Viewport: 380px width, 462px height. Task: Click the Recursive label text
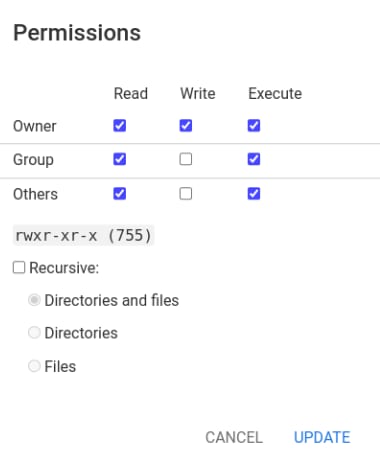click(64, 268)
